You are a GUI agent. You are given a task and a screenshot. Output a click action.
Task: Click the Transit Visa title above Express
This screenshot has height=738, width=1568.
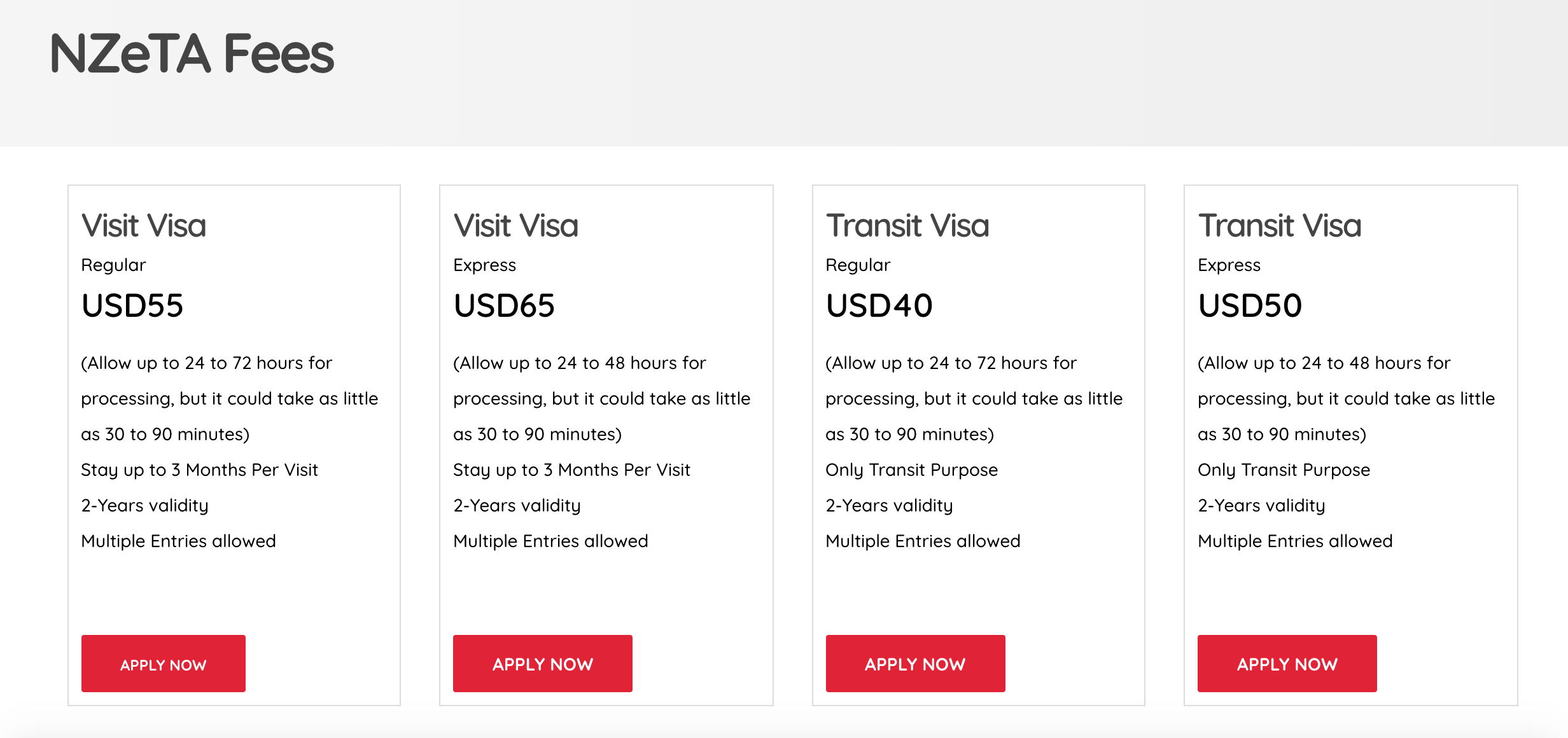(1280, 226)
